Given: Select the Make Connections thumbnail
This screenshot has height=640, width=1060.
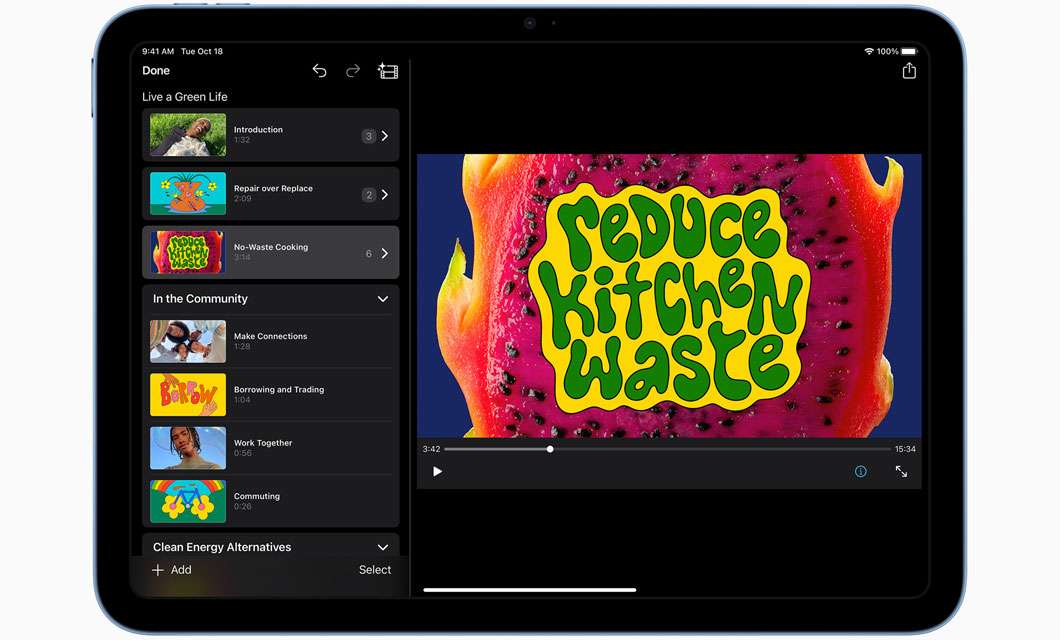Looking at the screenshot, I should click(x=188, y=341).
